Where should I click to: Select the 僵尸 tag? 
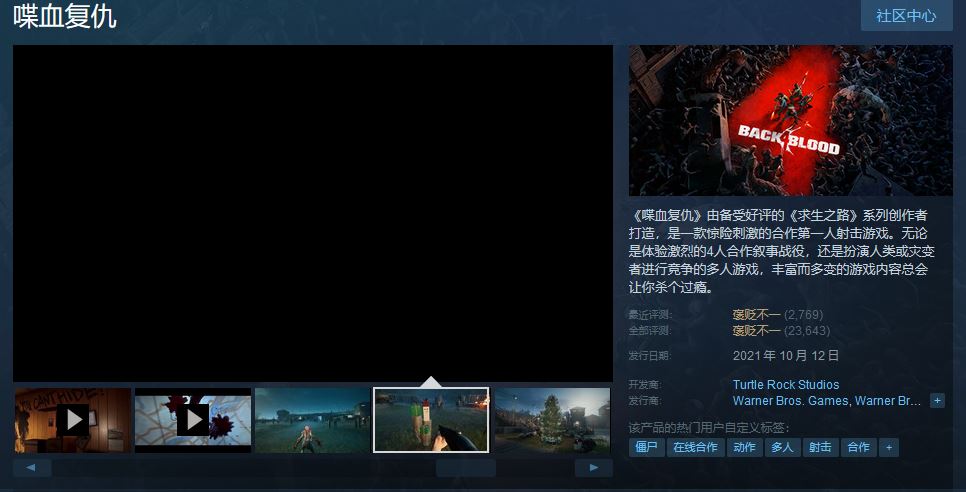pyautogui.click(x=647, y=448)
